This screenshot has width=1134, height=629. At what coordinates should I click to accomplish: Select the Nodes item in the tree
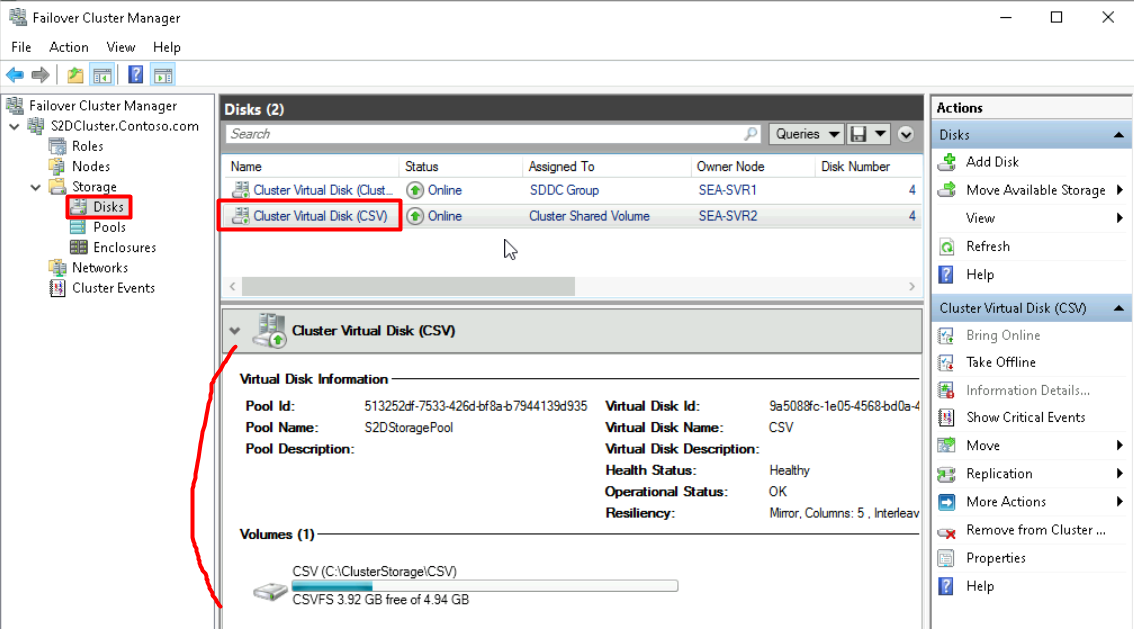[91, 166]
